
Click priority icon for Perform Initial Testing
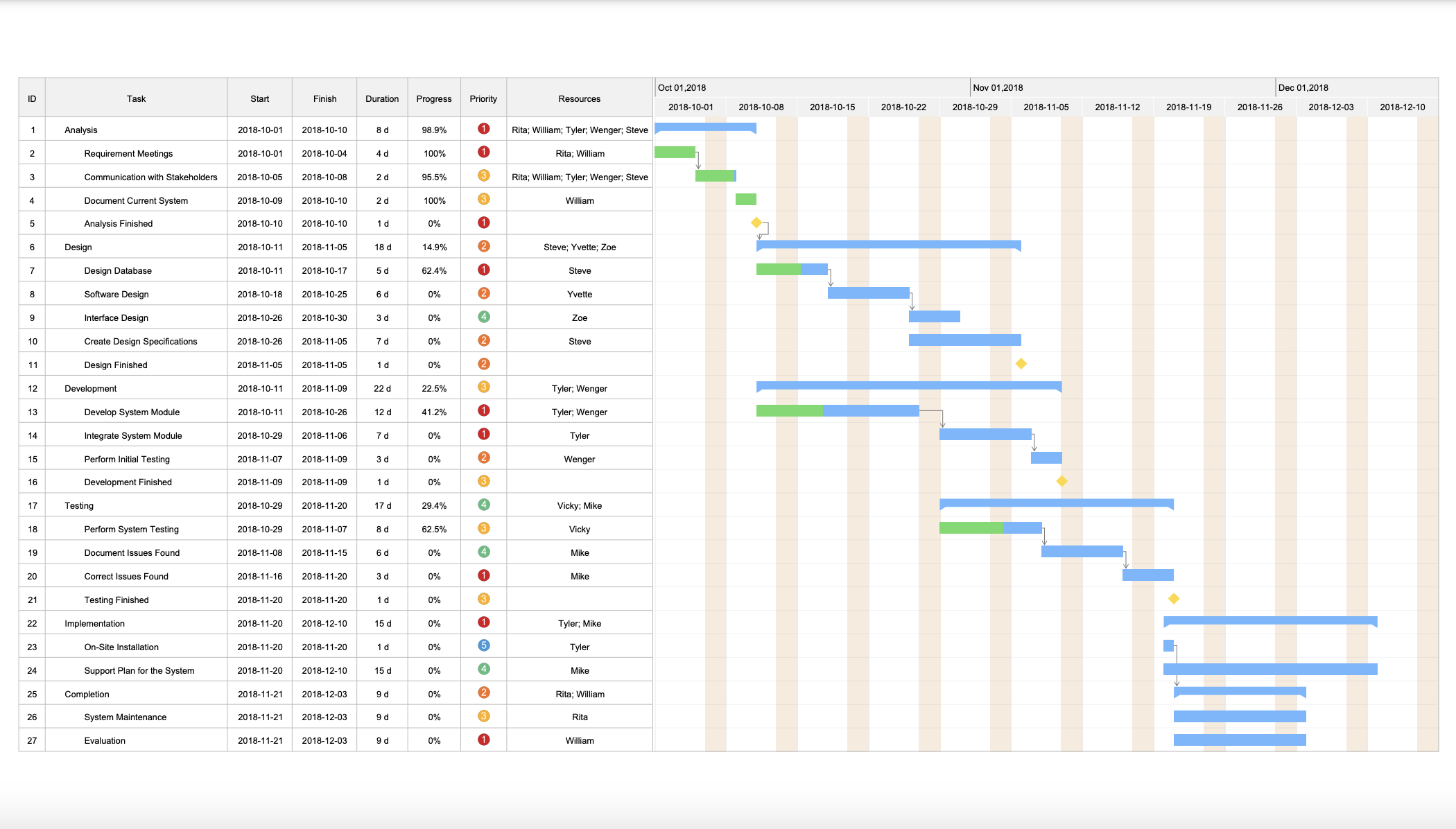tap(484, 457)
